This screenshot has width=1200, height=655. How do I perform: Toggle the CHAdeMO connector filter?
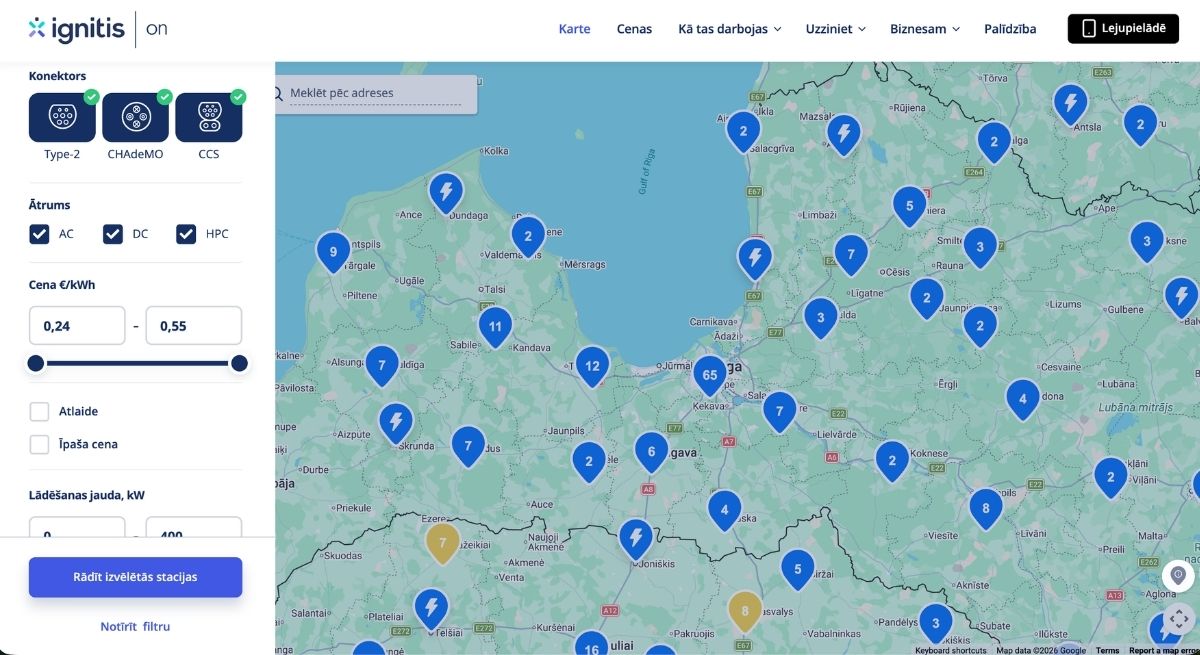(x=135, y=117)
